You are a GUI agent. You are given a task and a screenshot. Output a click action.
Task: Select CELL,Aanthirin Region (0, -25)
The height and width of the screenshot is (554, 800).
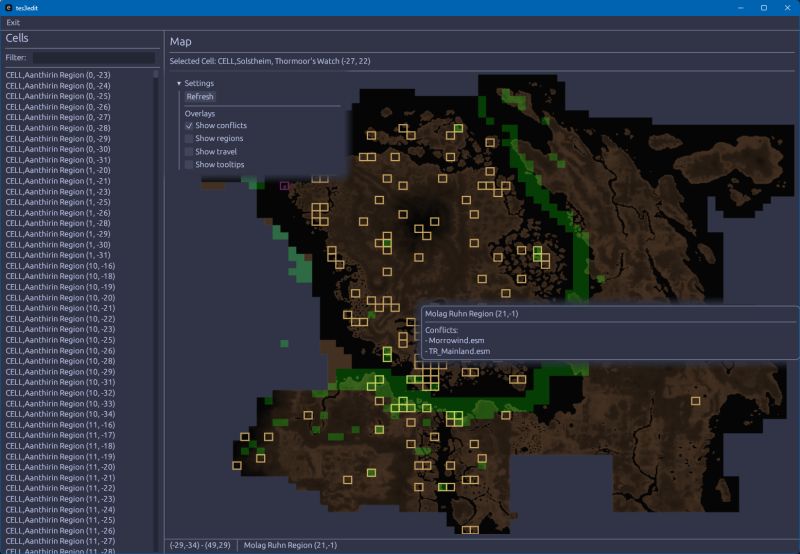(x=58, y=96)
